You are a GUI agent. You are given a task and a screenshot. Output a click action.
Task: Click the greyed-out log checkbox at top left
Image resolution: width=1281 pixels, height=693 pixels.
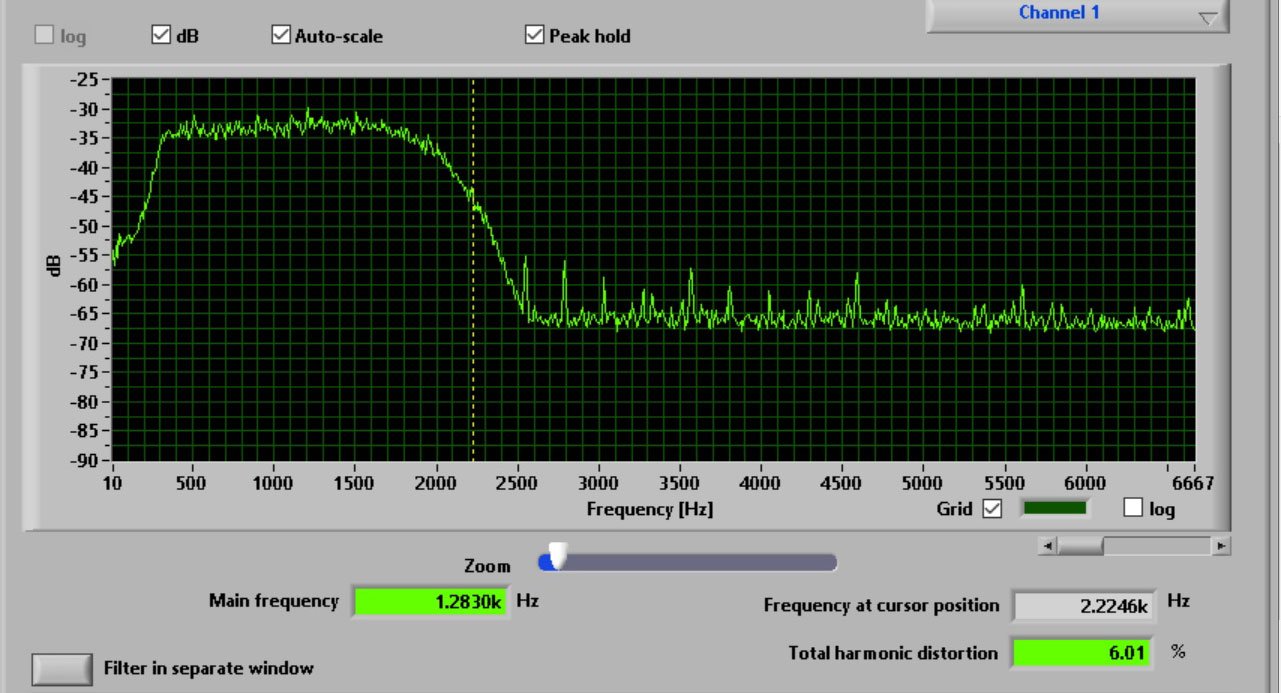click(45, 36)
